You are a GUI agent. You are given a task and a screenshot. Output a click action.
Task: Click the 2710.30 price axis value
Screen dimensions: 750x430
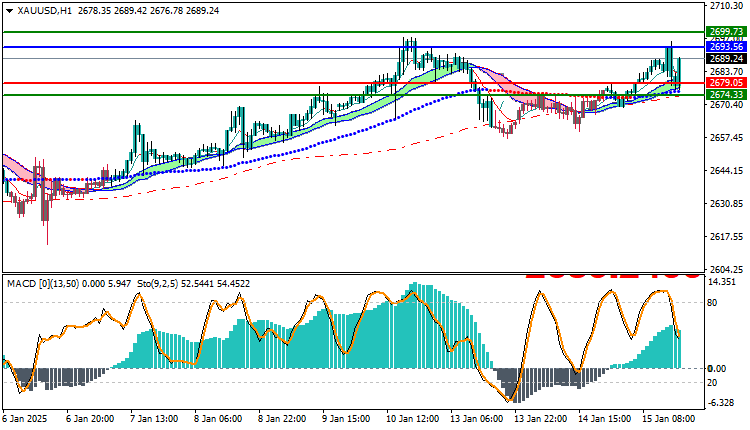[726, 6]
